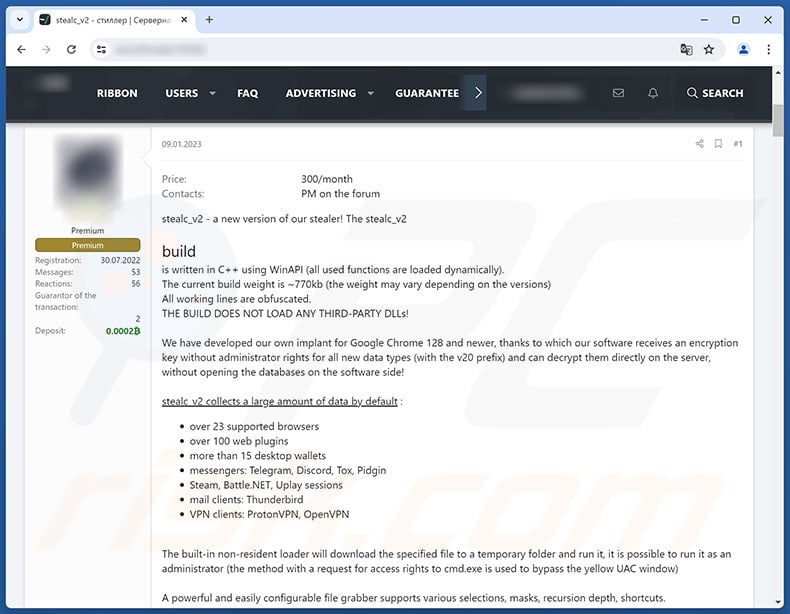Open the forum SEARCH
The height and width of the screenshot is (614, 790).
tap(715, 93)
